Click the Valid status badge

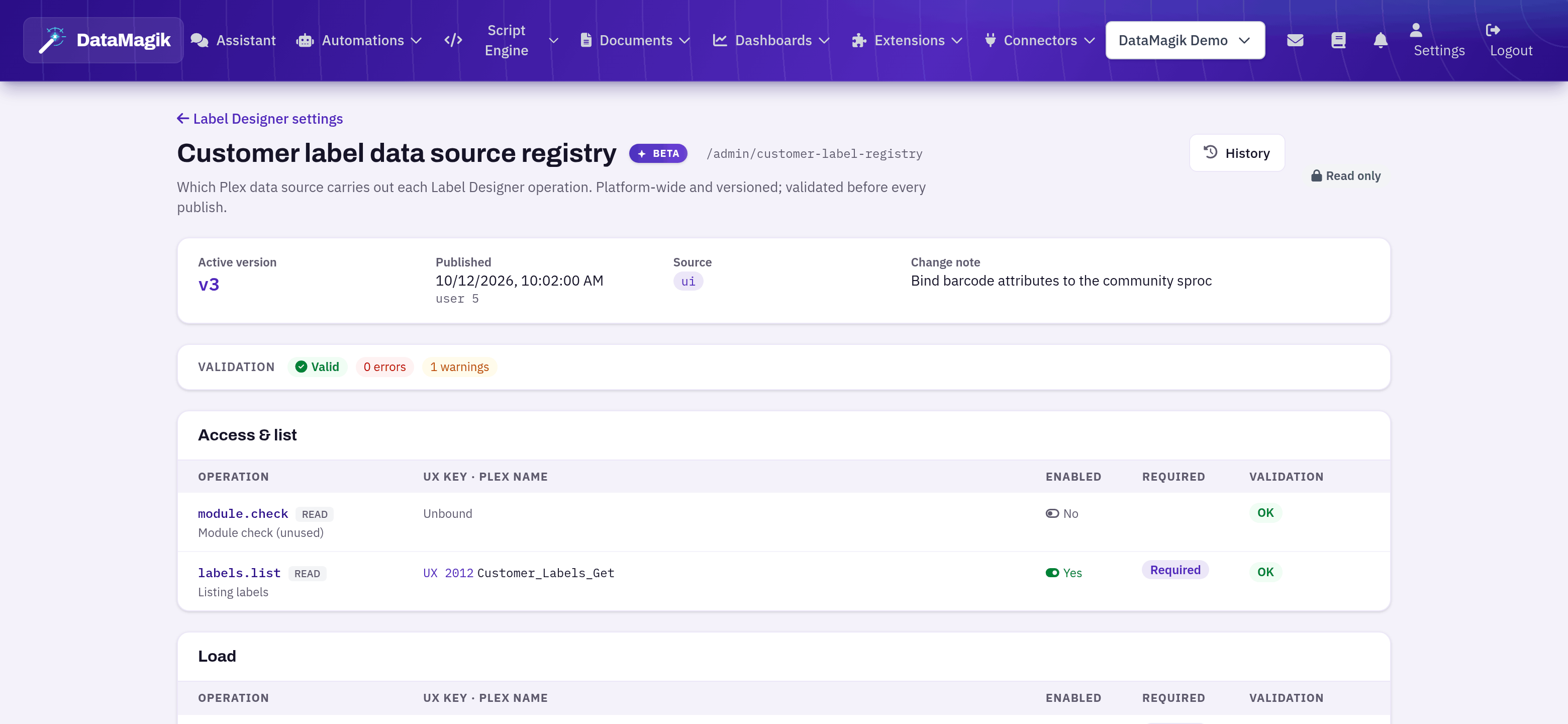tap(317, 367)
